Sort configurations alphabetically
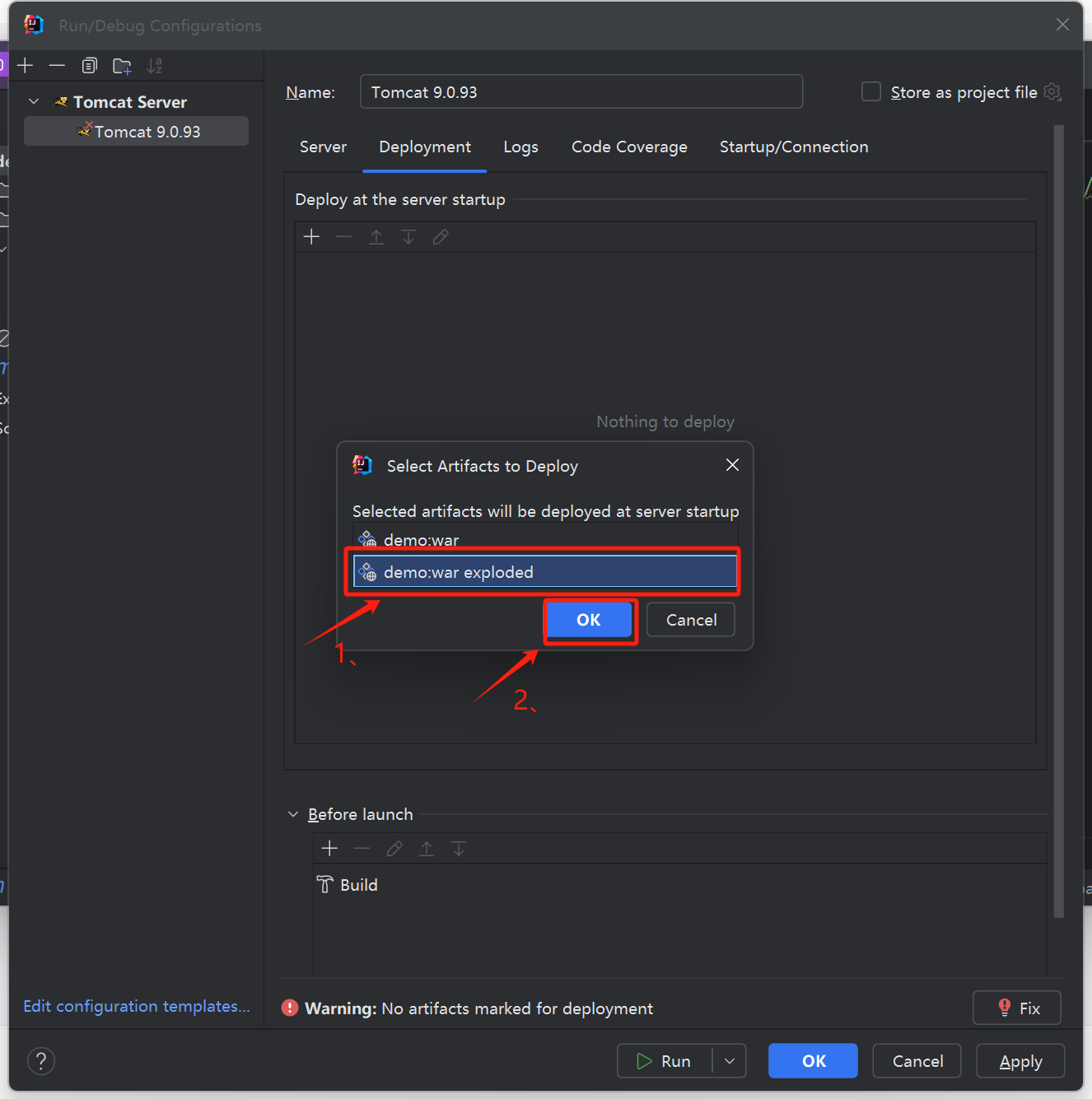This screenshot has width=1092, height=1099. click(154, 66)
